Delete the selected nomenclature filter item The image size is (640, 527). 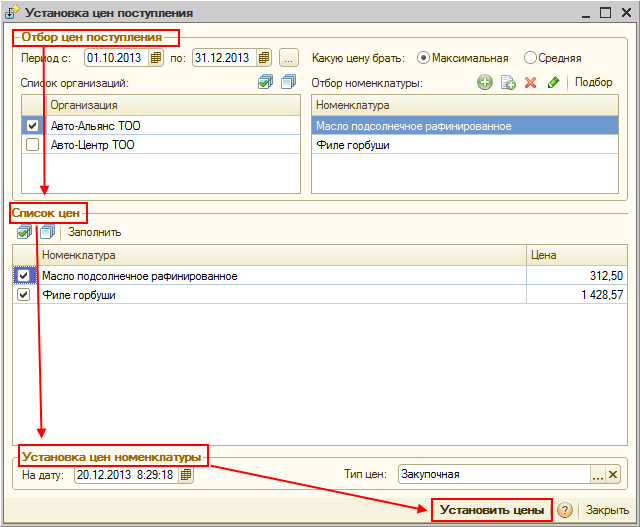click(x=531, y=82)
